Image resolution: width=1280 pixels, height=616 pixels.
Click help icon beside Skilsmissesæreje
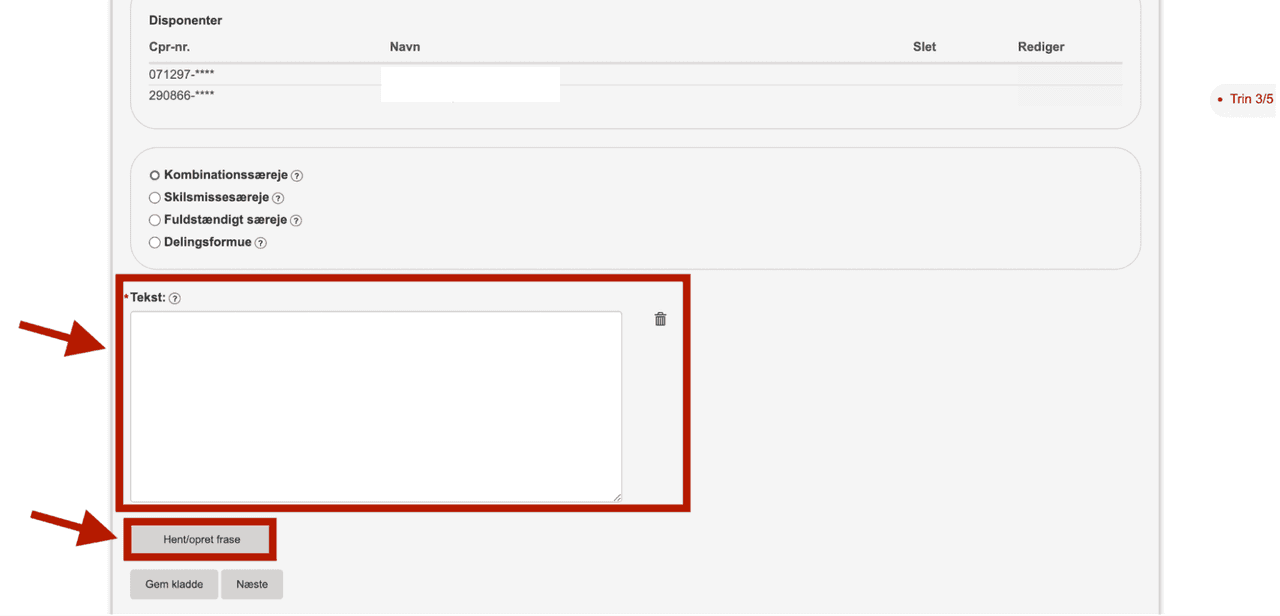pos(278,198)
